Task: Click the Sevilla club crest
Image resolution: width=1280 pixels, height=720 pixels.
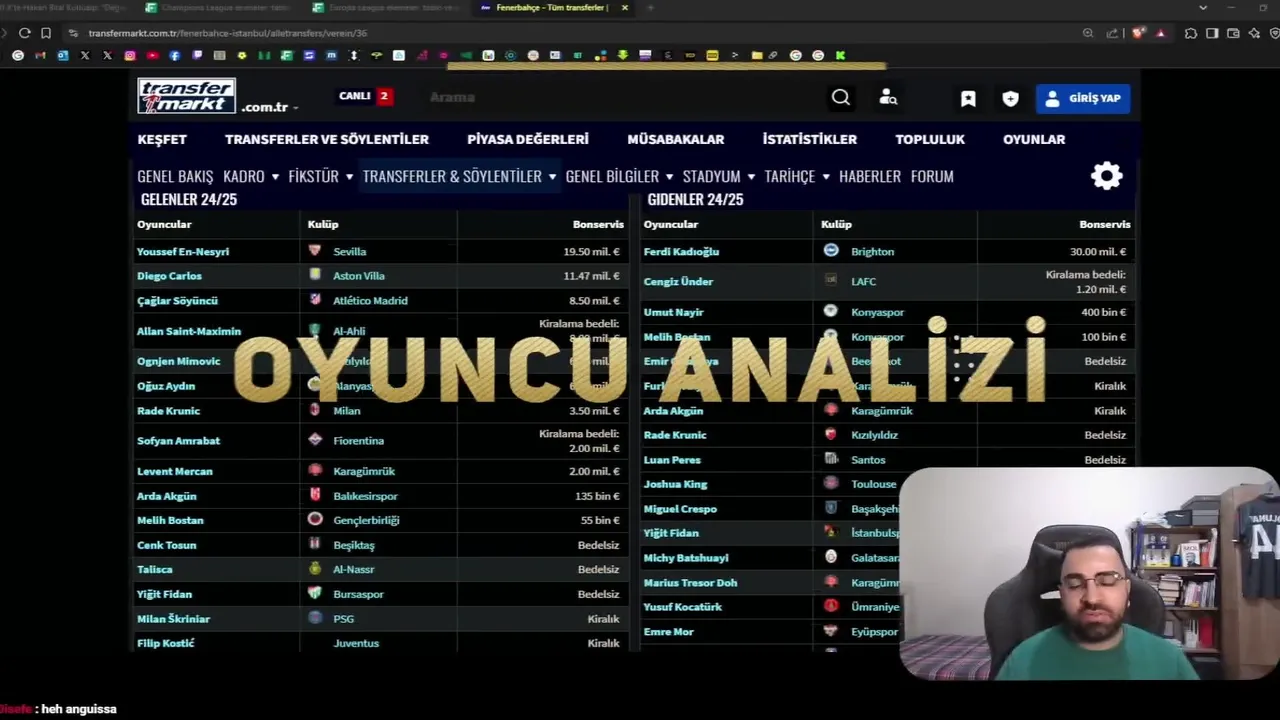Action: pos(315,251)
